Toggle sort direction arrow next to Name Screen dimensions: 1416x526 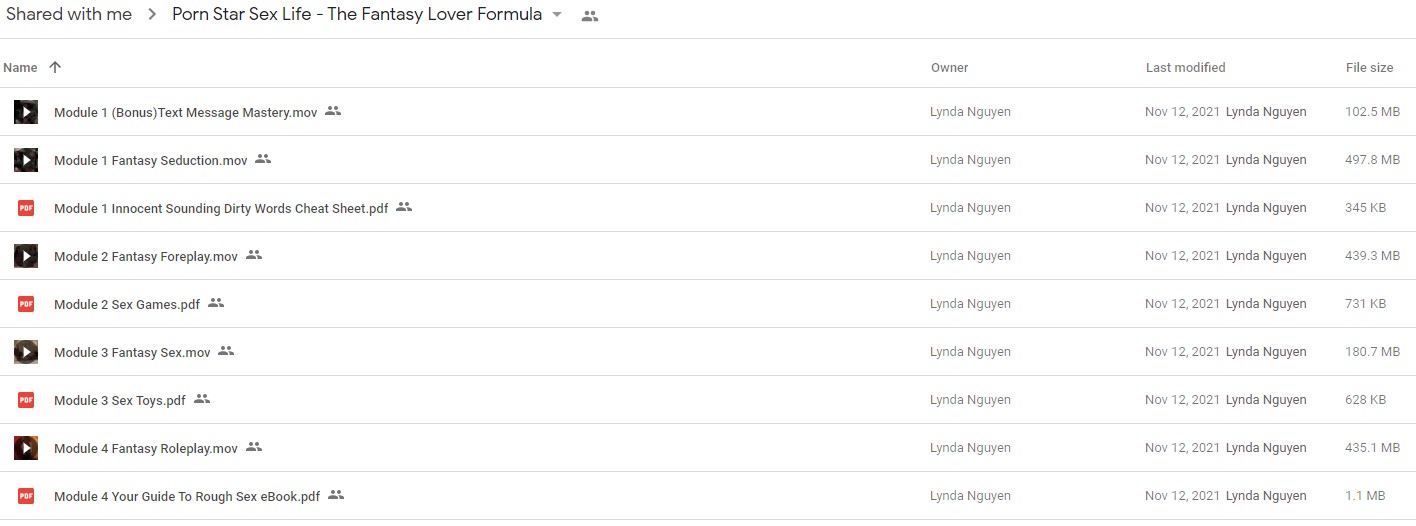pyautogui.click(x=55, y=67)
